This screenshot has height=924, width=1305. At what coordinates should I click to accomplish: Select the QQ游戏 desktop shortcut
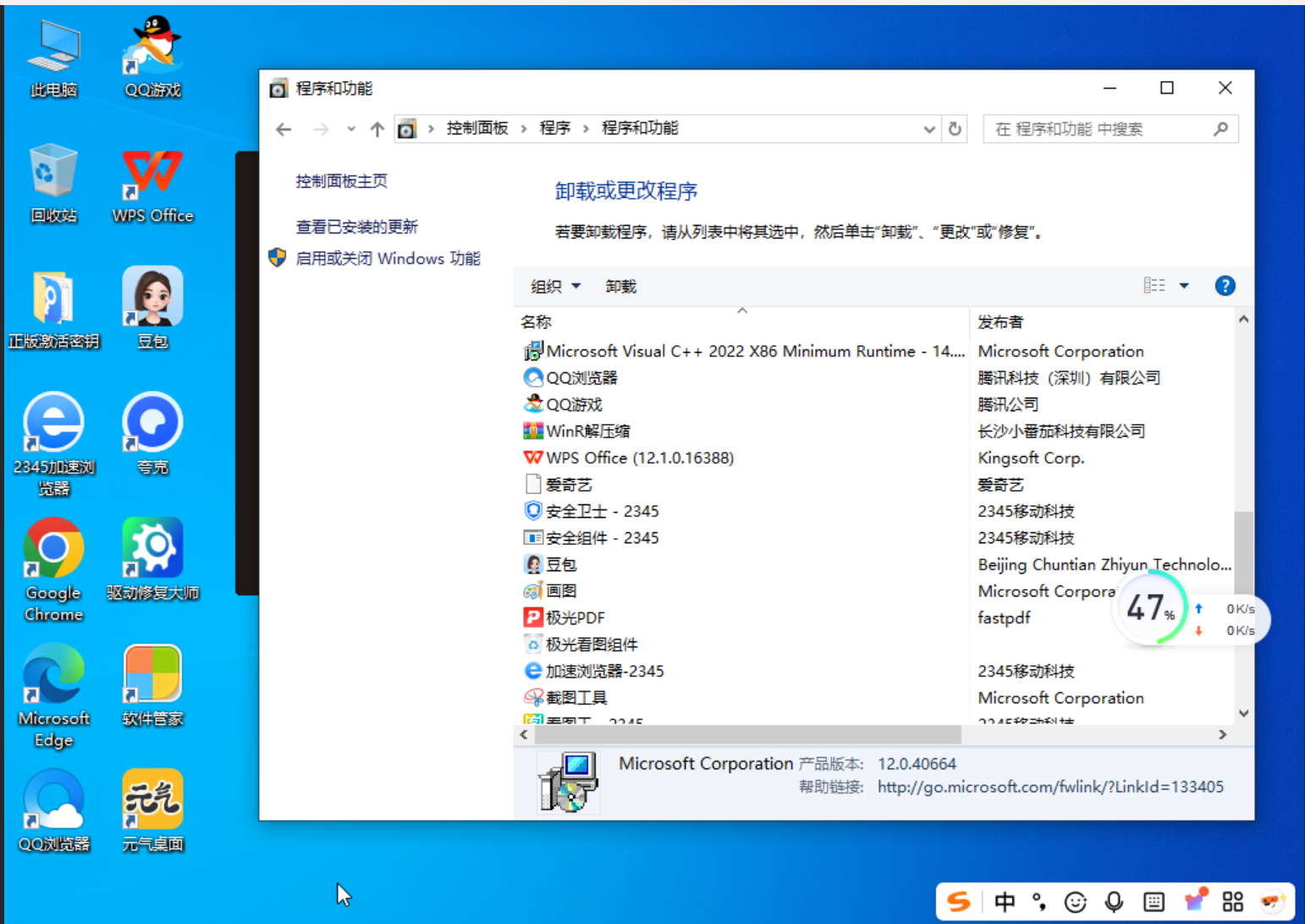point(152,58)
